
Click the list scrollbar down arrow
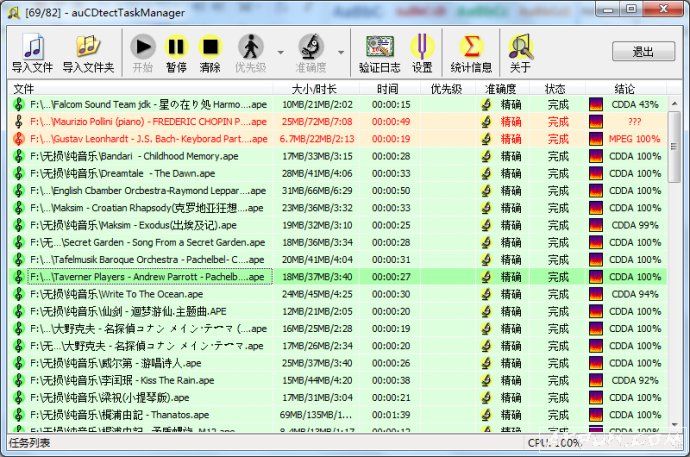[x=674, y=425]
